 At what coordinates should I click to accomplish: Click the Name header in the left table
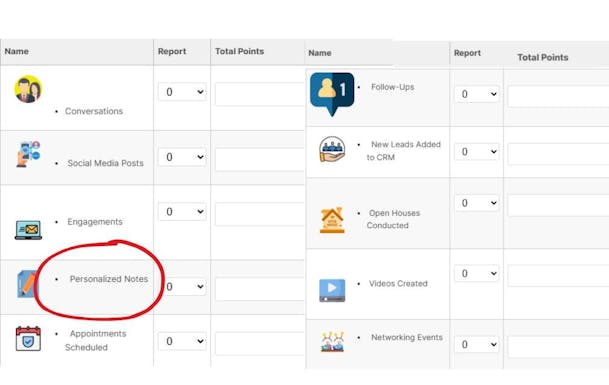pos(17,51)
